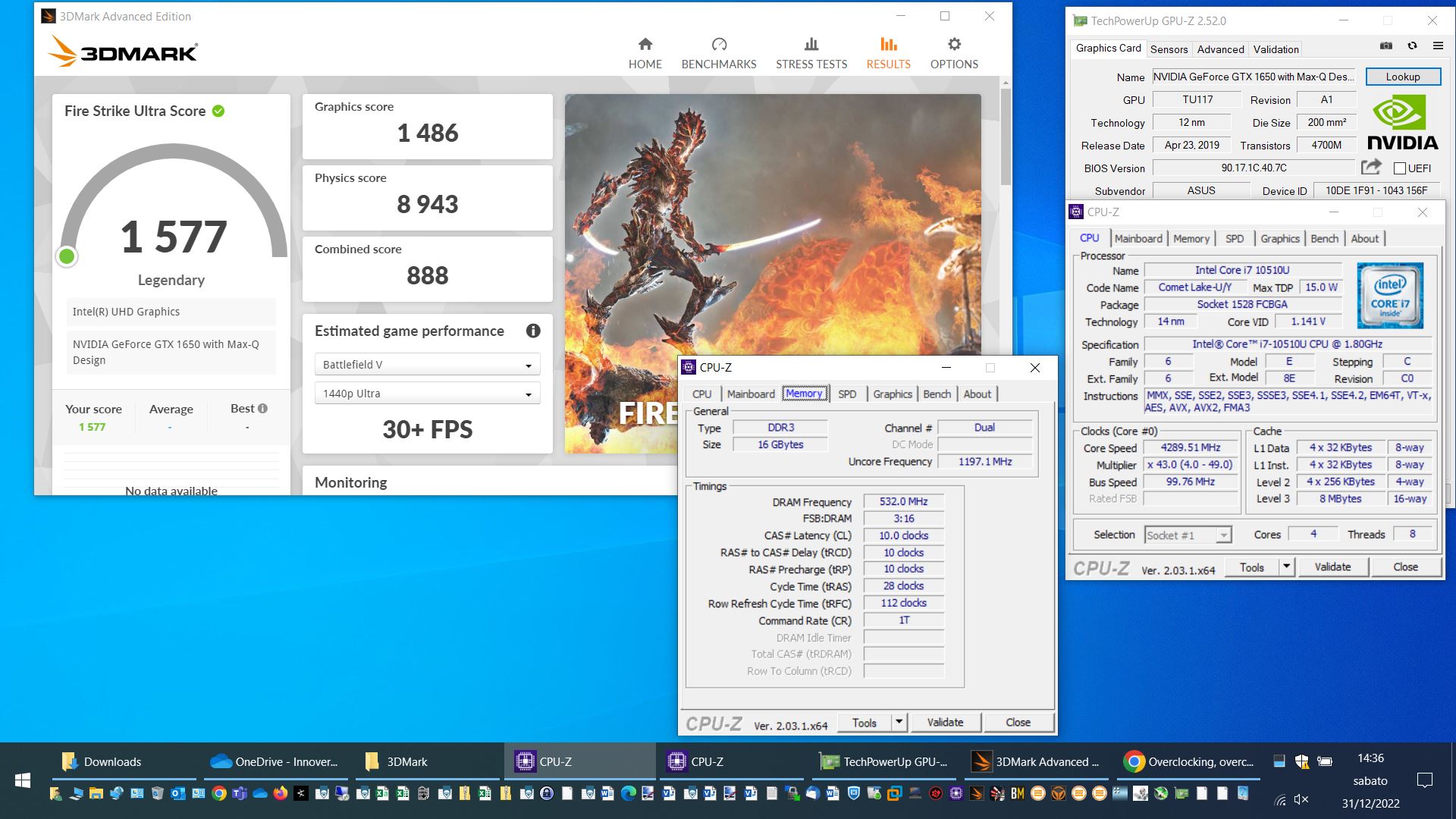Open the Validation tab in GPU-Z
This screenshot has width=1456, height=819.
tap(1276, 49)
